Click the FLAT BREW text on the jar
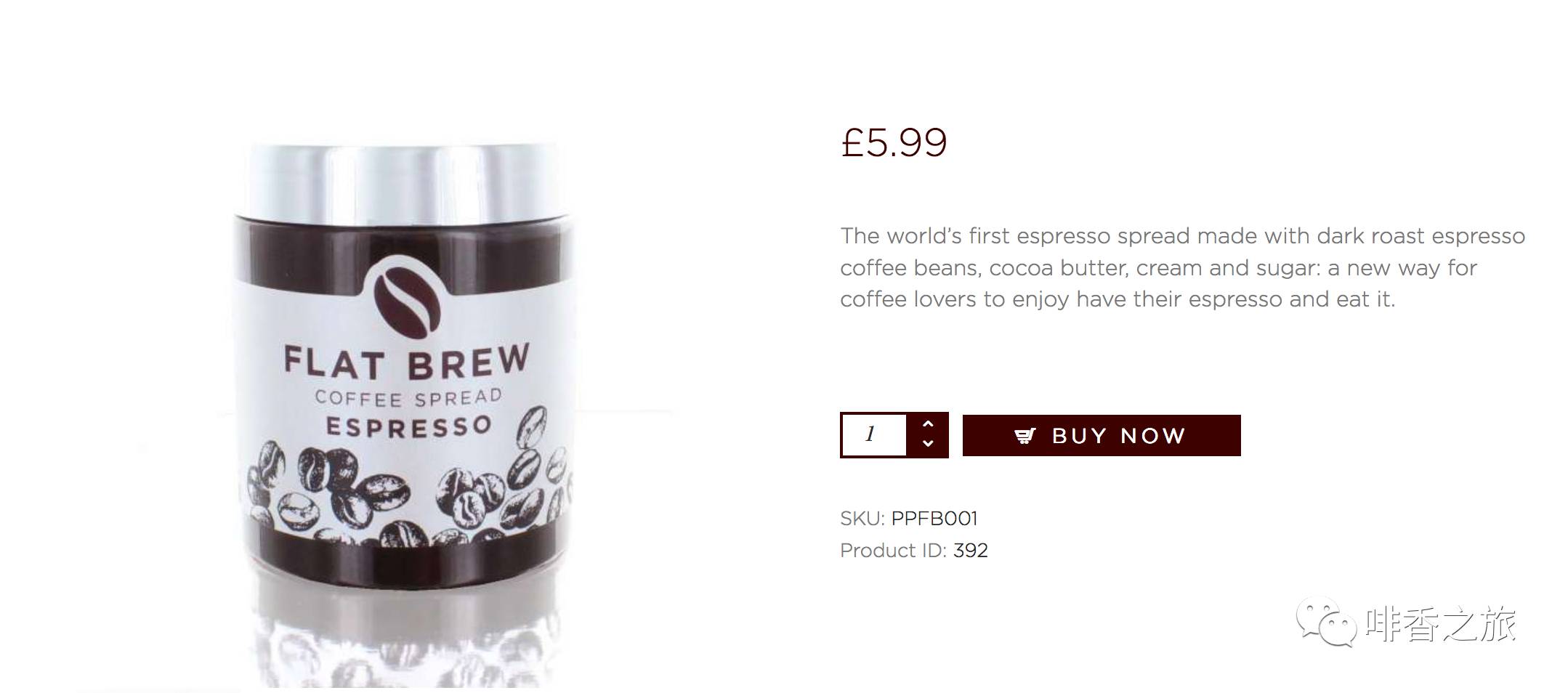The width and height of the screenshot is (1568, 693). coord(407,362)
